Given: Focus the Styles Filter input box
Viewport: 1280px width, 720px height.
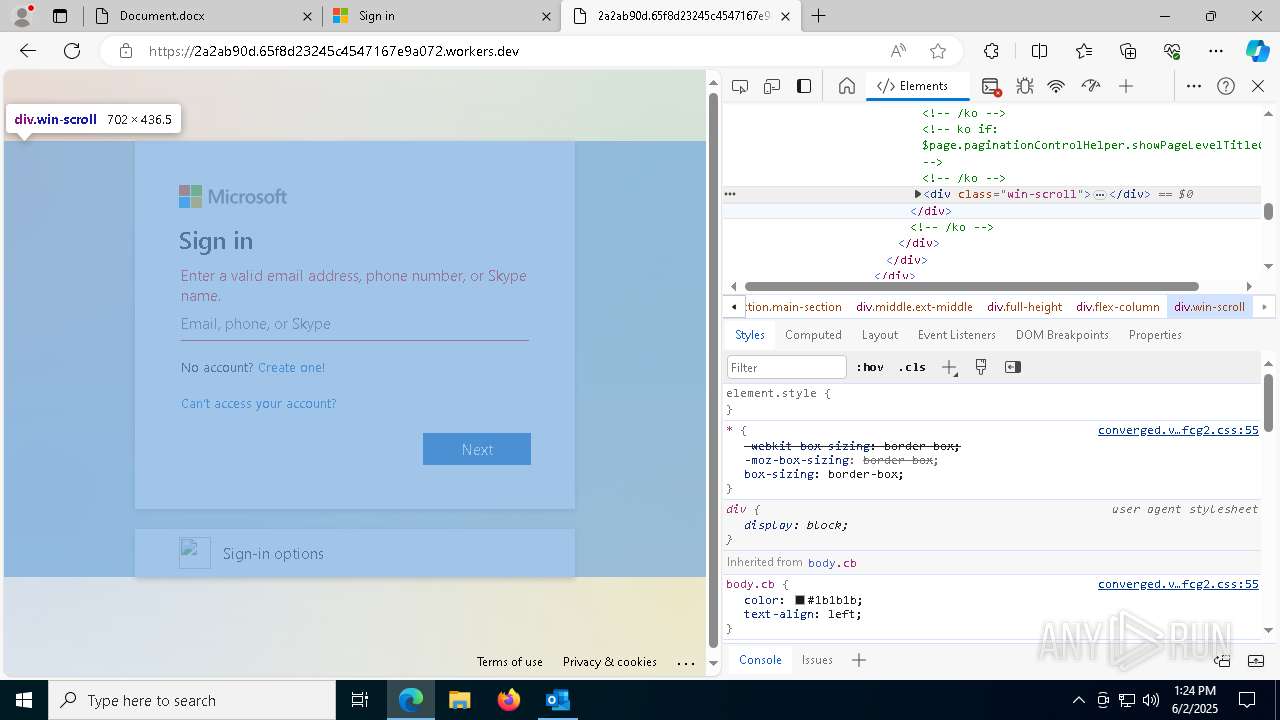Looking at the screenshot, I should click(787, 367).
